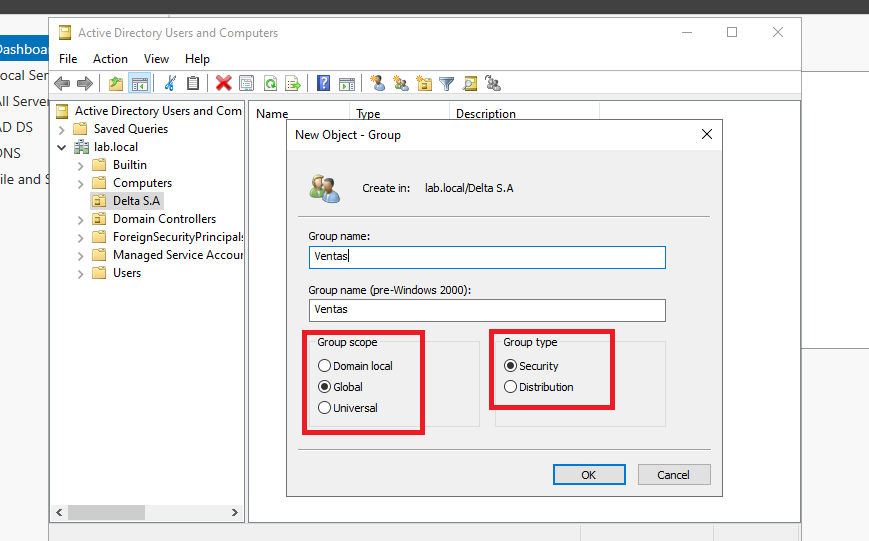This screenshot has width=869, height=541.
Task: Click the Cut scissors toolbar icon
Action: tap(170, 84)
